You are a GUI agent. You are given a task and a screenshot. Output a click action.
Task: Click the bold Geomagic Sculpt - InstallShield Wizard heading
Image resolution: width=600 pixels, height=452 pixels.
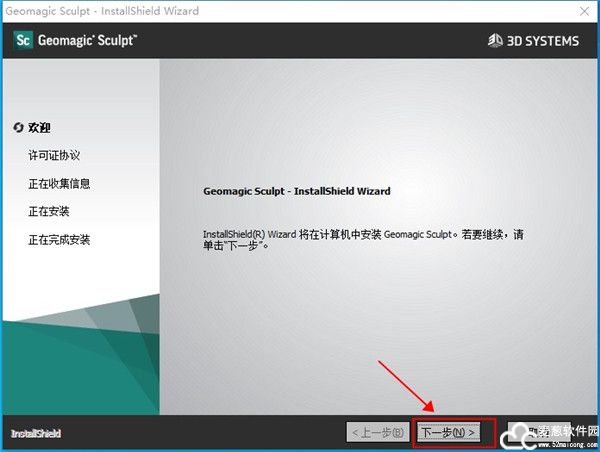297,191
